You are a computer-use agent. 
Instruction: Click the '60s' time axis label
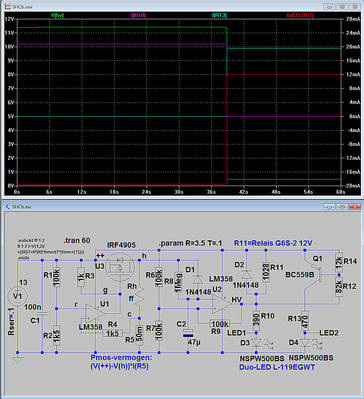tap(340, 192)
